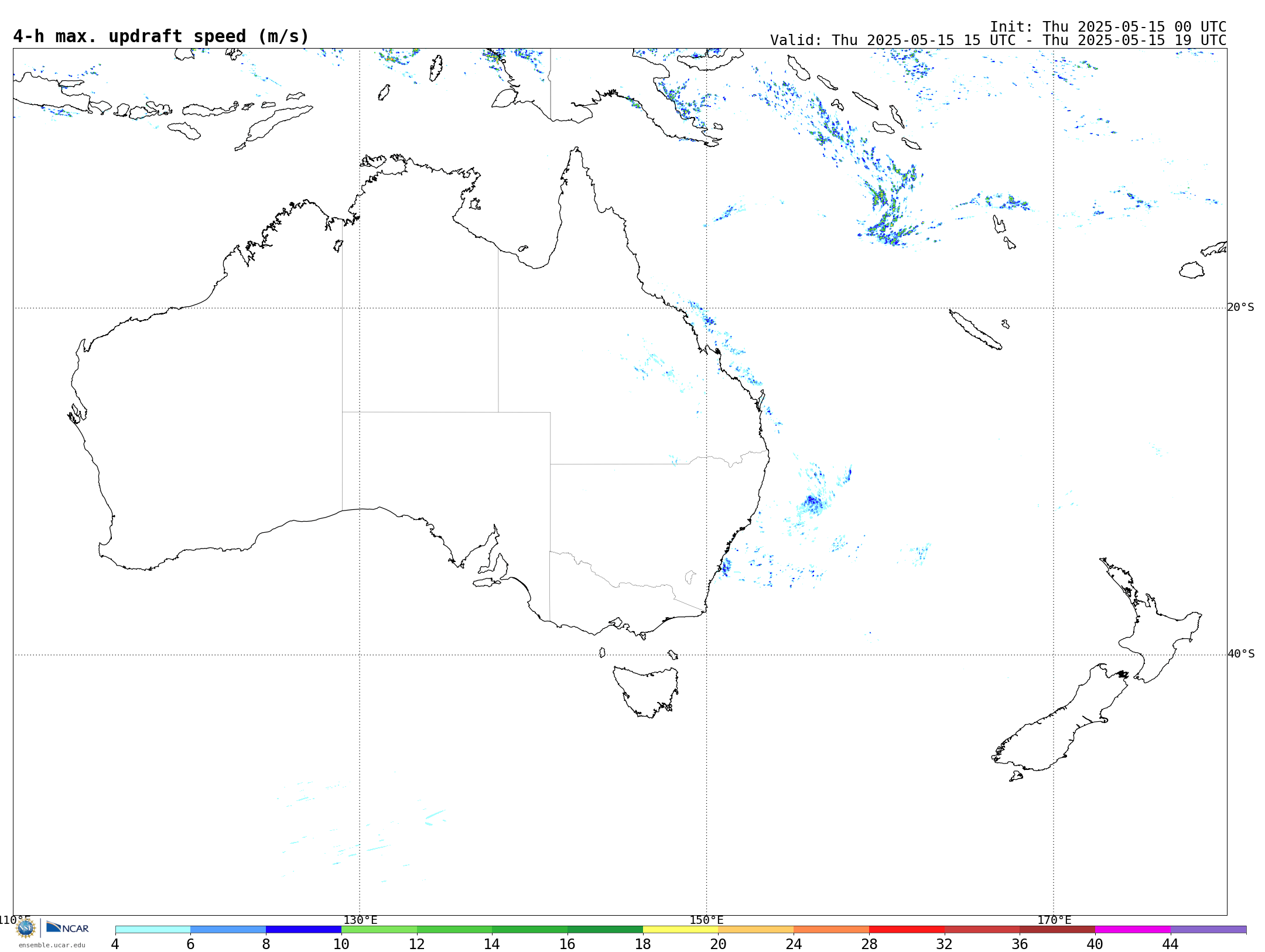This screenshot has height=952, width=1265.
Task: Click the 'Valid: Thu 2025-05-15 15 UTC' line
Action: [998, 40]
